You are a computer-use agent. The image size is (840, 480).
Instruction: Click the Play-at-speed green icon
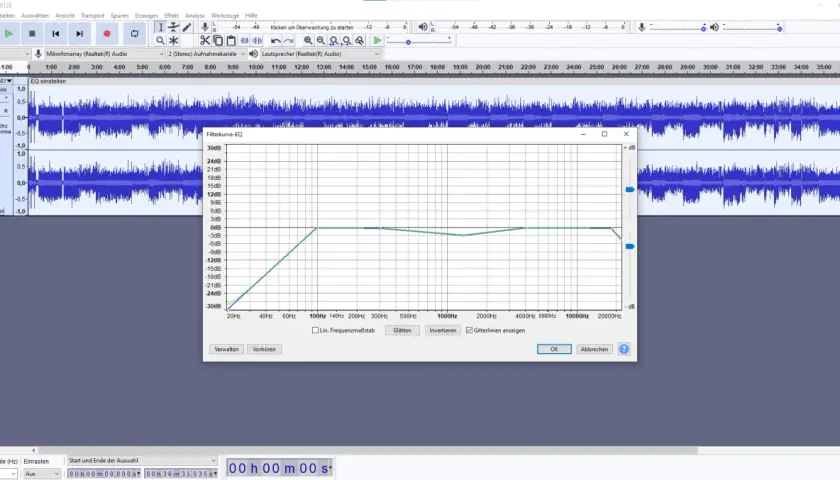click(x=377, y=41)
